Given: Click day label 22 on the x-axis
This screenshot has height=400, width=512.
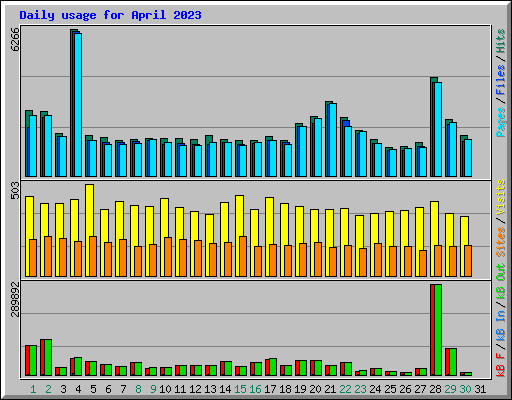Looking at the screenshot, I should coord(345,389).
